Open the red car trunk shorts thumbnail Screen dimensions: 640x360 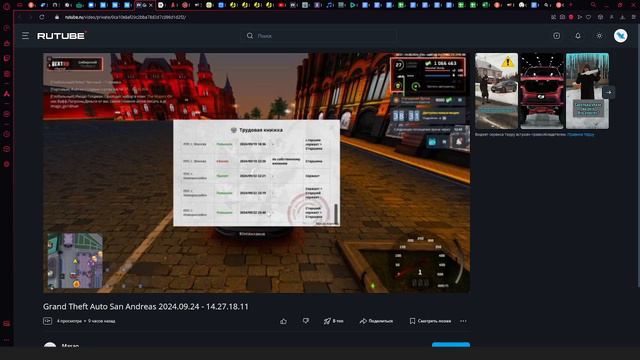(x=542, y=91)
